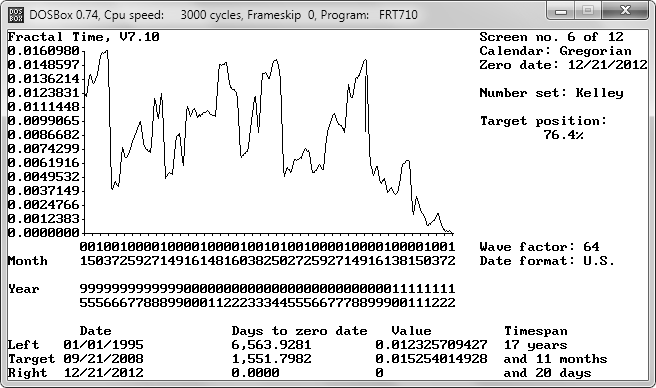
Task: Click the DOSBox title bar text
Action: (223, 15)
